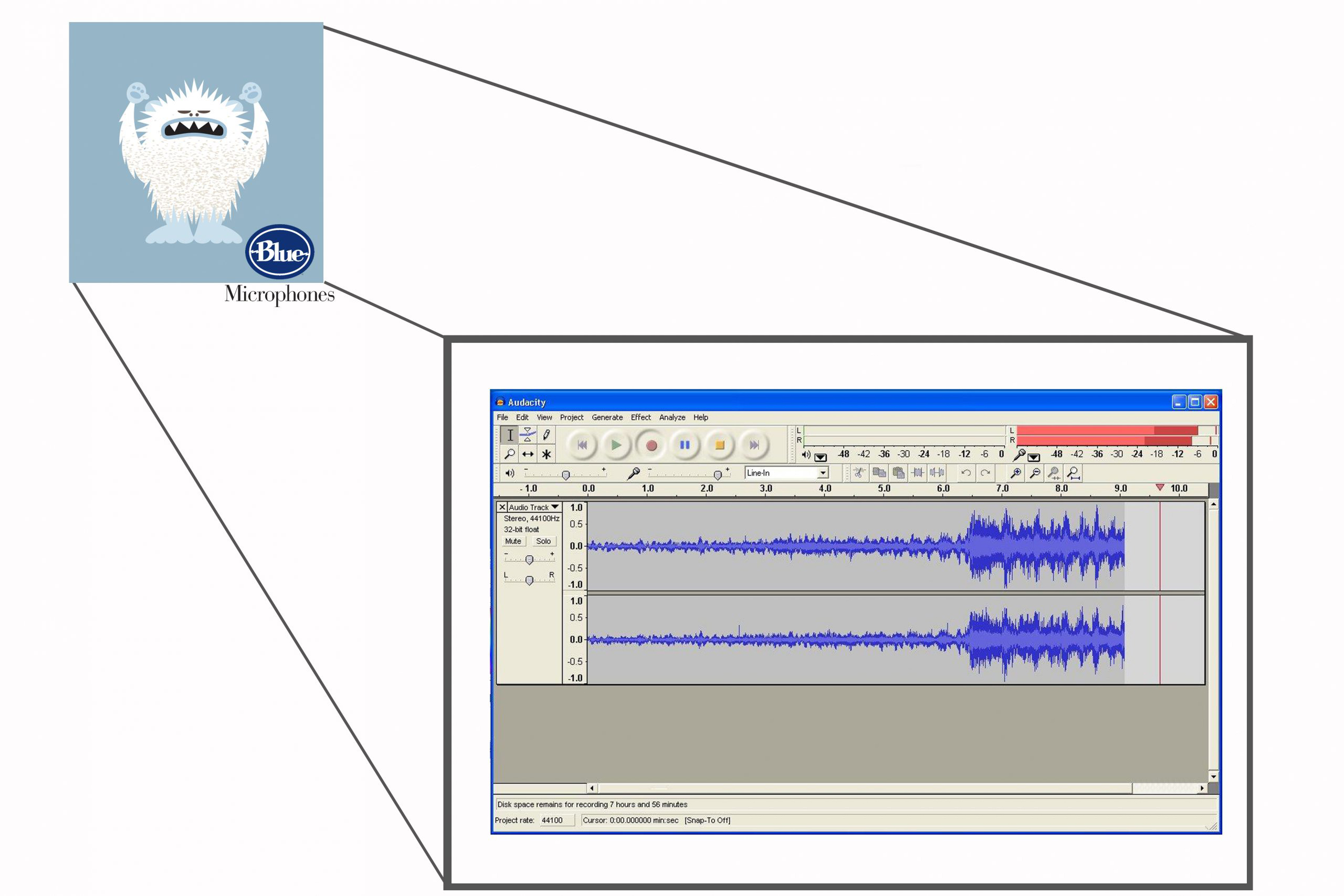Close the Audio Track with X button

pyautogui.click(x=502, y=507)
